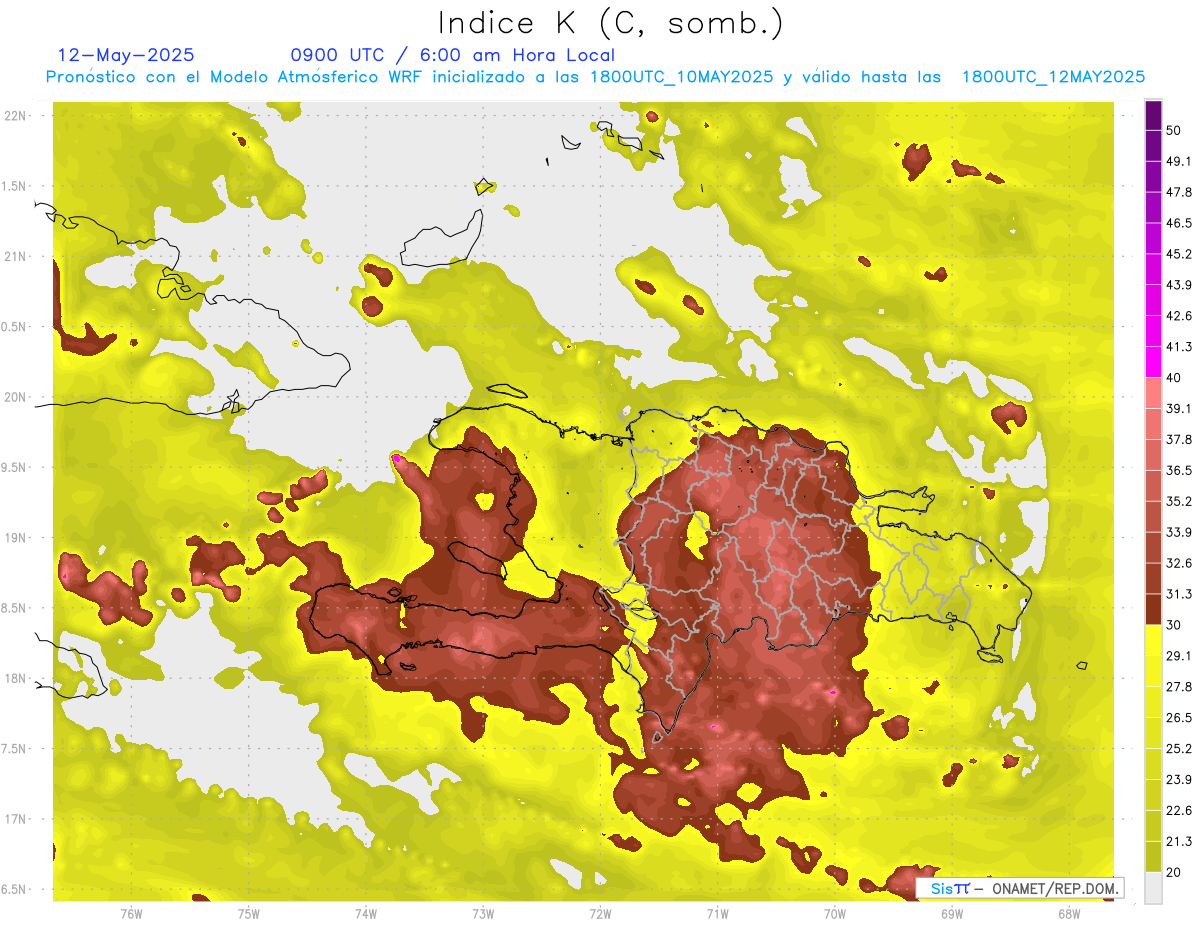Click the "20N" latitude label
The height and width of the screenshot is (927, 1200).
point(14,397)
